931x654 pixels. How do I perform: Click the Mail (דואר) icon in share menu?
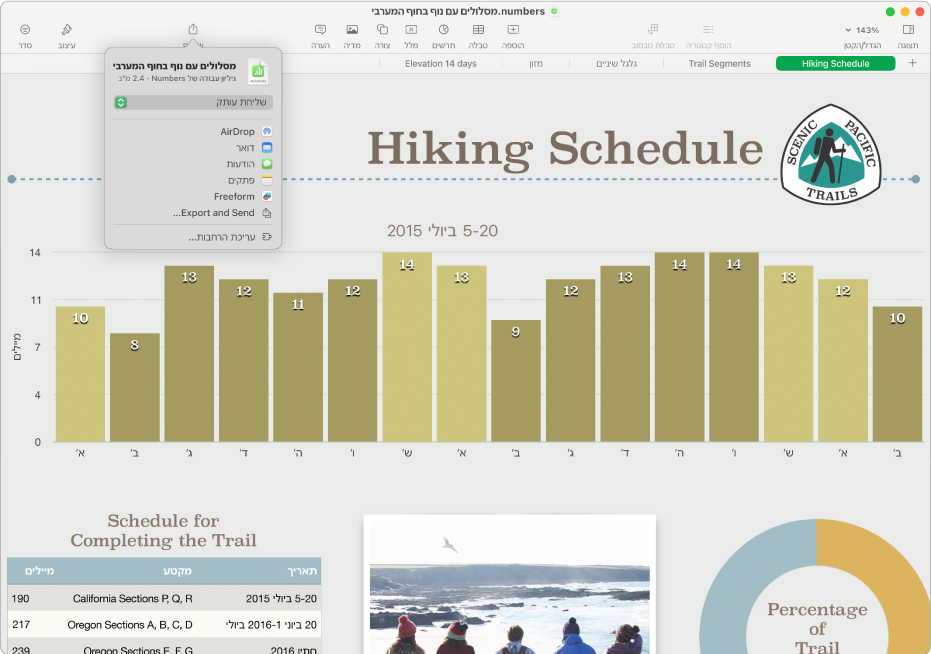coord(267,147)
